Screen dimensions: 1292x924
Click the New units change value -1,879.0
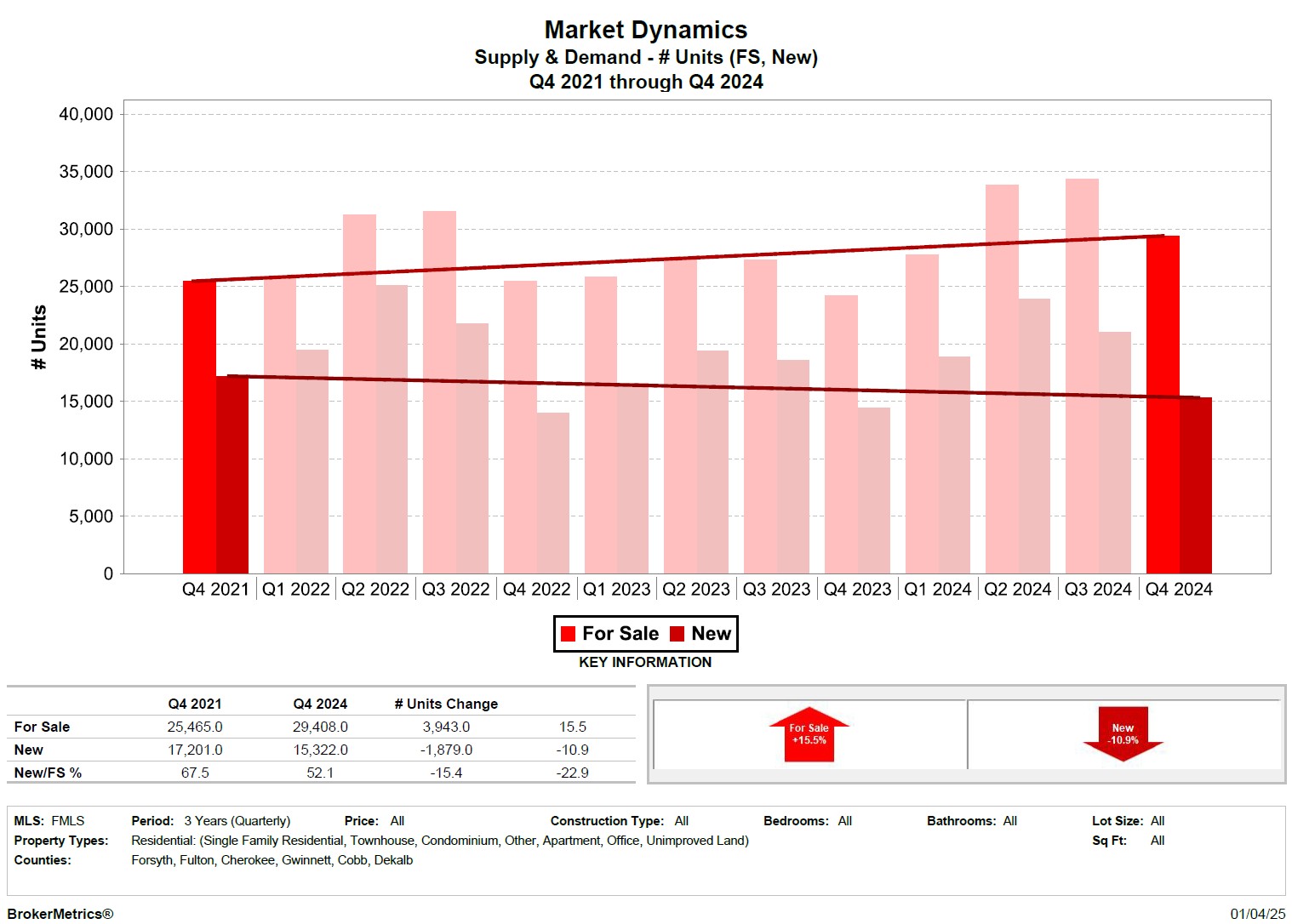click(446, 750)
